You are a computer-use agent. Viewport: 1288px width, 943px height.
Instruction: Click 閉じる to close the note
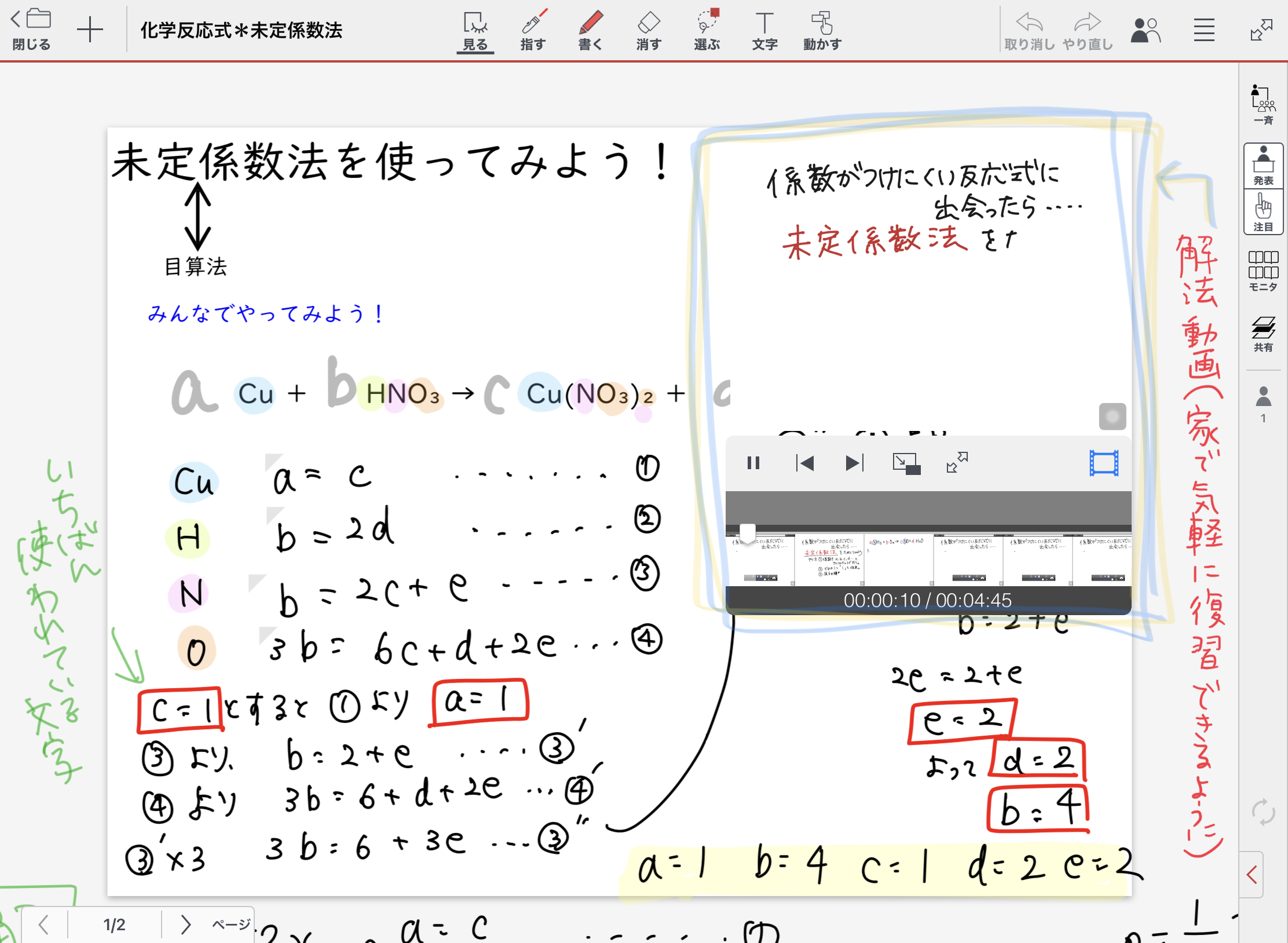pos(31,29)
